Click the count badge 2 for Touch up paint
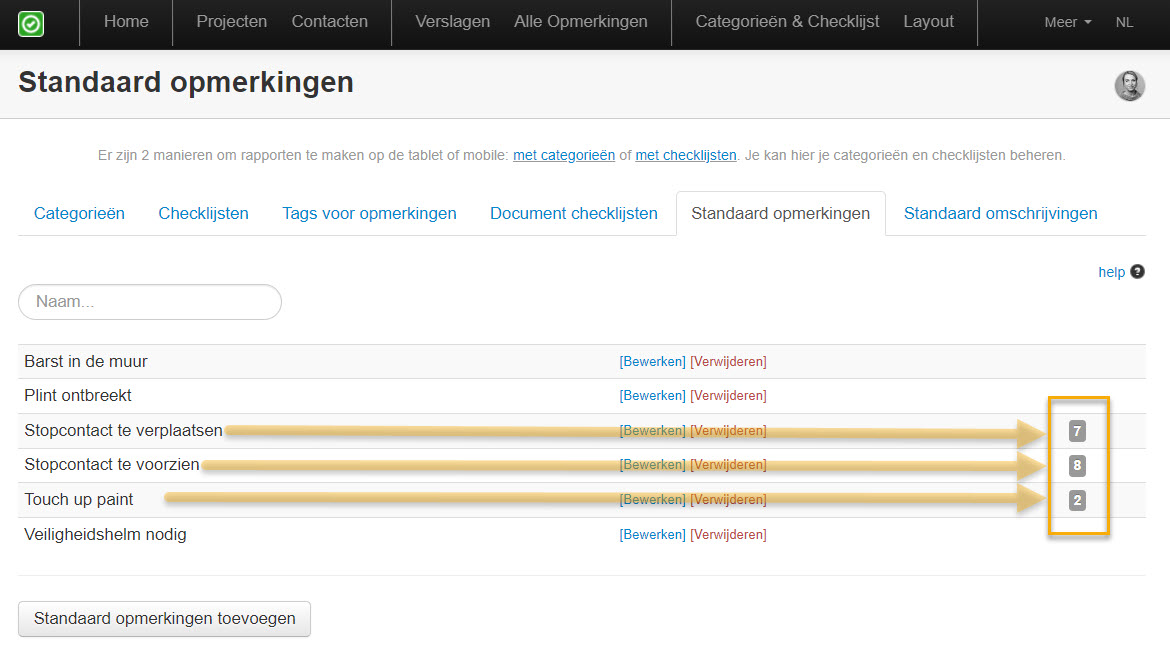Screen dimensions: 1170x656 (1077, 500)
